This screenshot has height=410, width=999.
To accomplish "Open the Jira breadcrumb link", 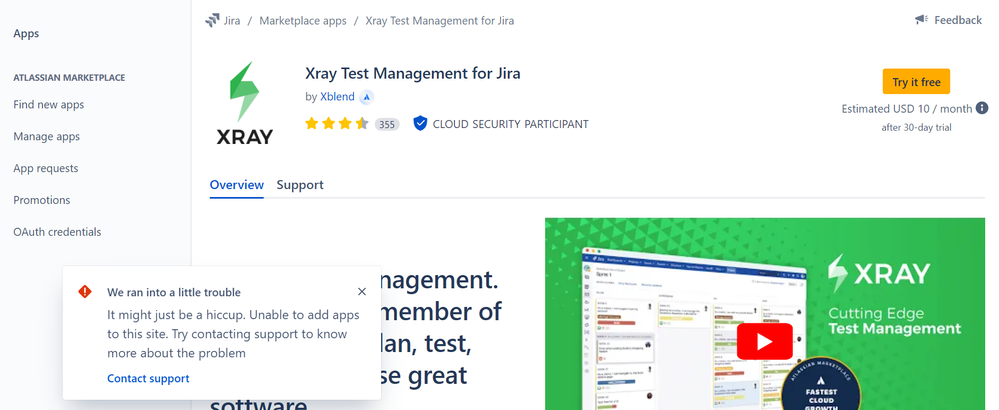I will pos(232,20).
